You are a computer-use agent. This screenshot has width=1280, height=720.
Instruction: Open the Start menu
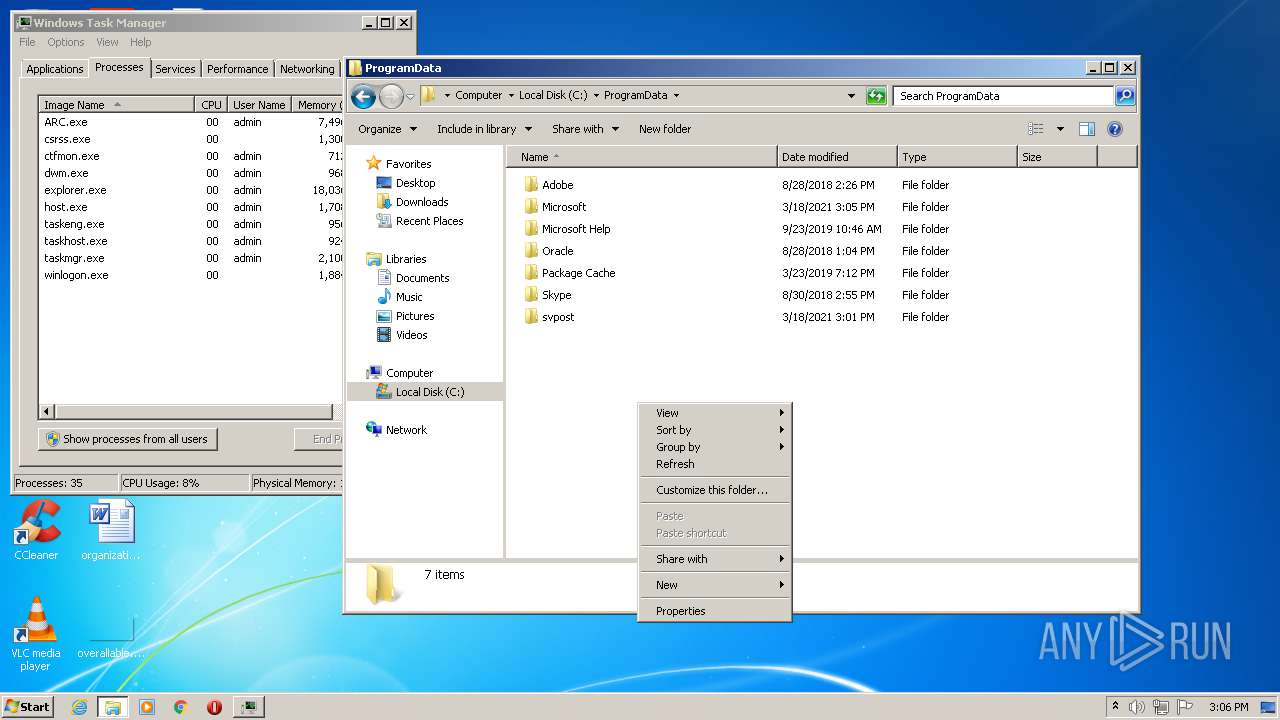click(x=28, y=707)
